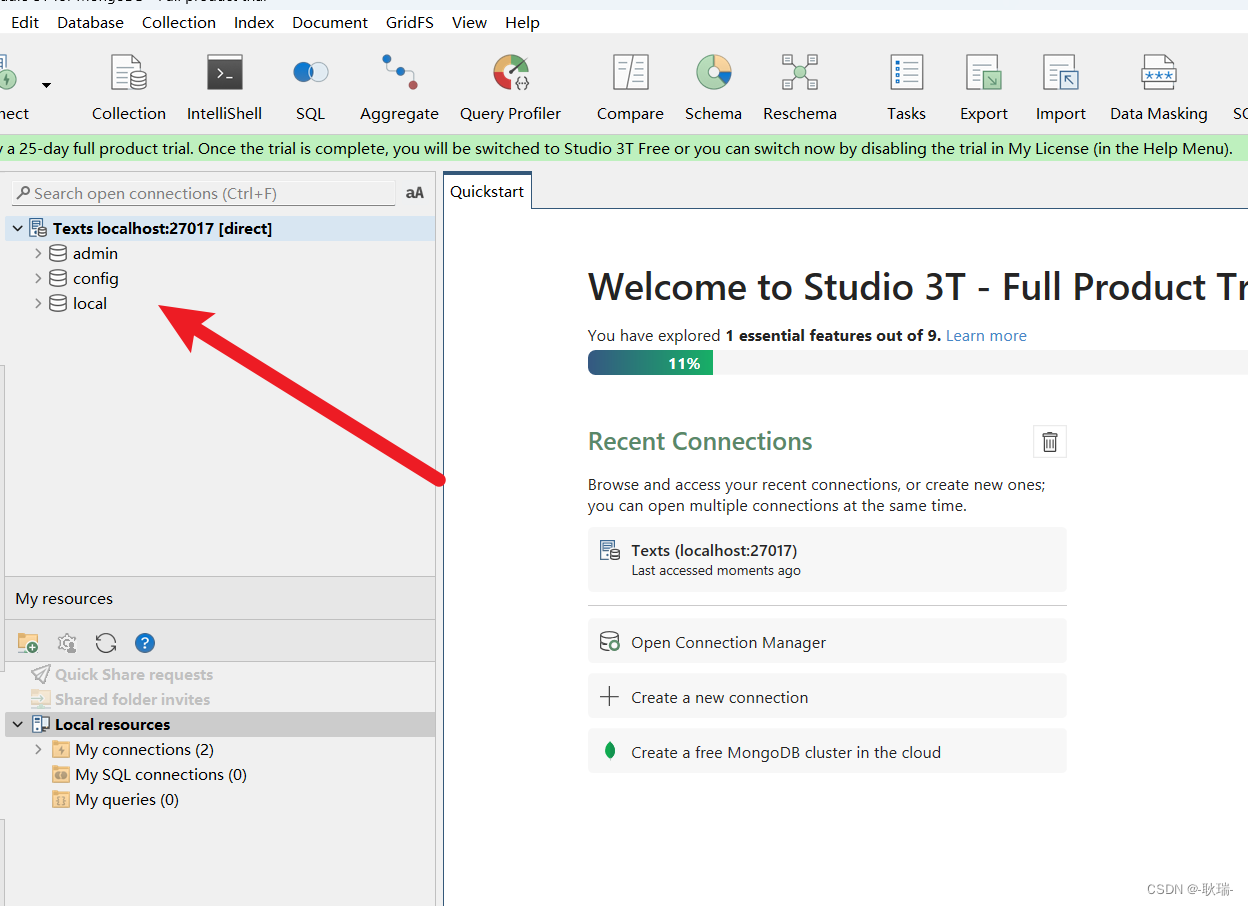Screen dimensions: 1248x906
Task: Select the Quickstart tab
Action: tap(487, 192)
